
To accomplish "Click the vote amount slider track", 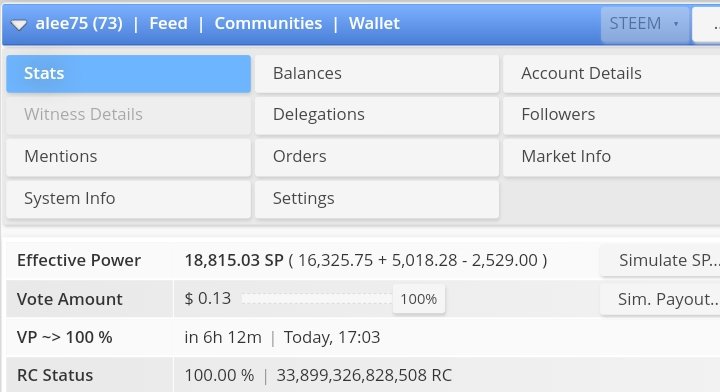I will click(317, 299).
